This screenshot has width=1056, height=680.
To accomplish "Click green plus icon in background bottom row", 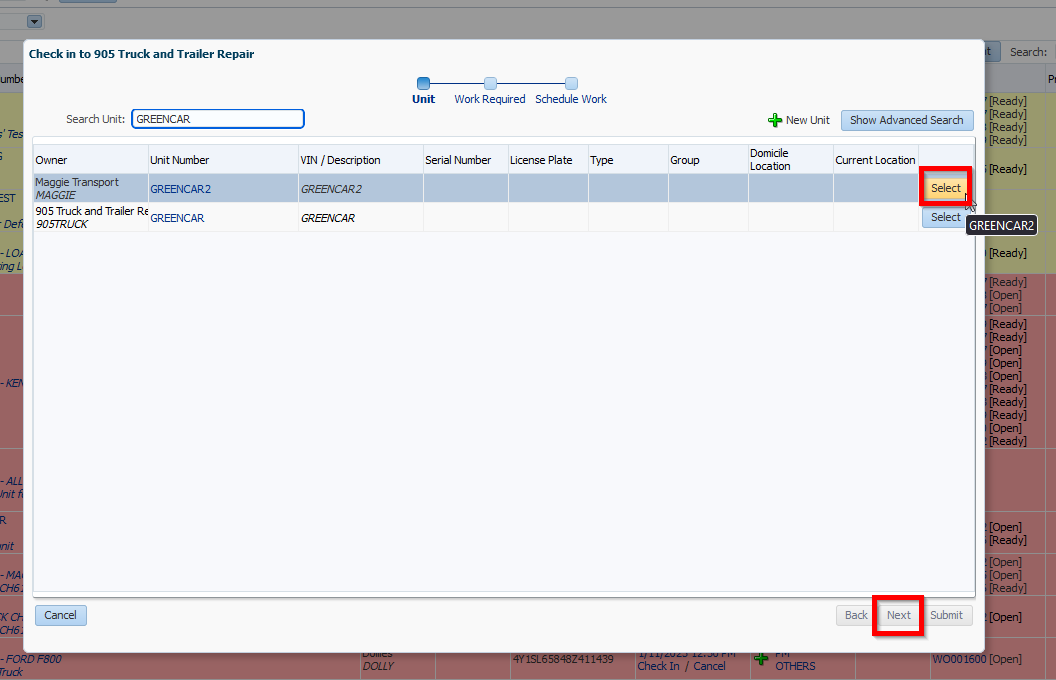I will click(x=761, y=658).
